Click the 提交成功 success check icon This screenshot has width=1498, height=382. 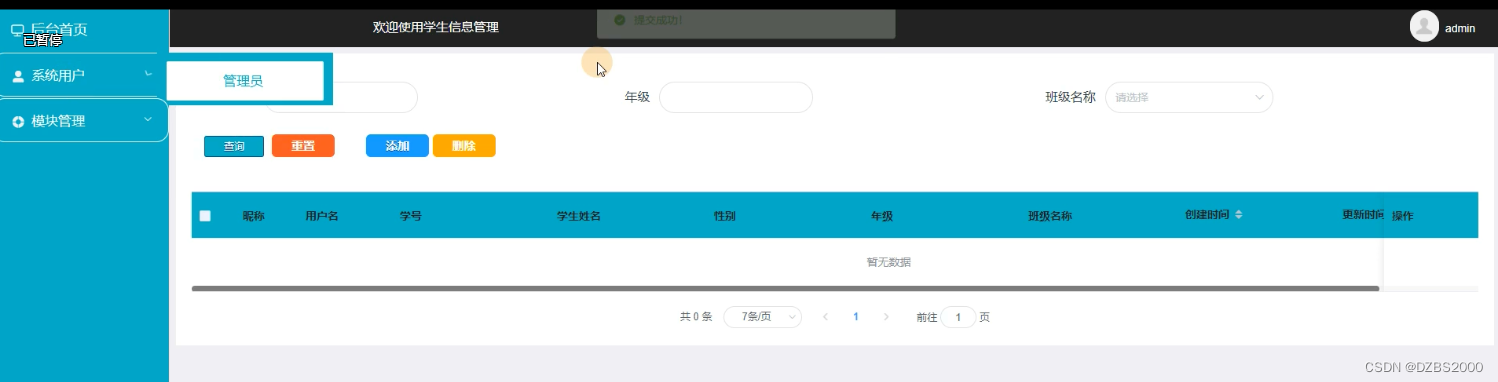[620, 20]
